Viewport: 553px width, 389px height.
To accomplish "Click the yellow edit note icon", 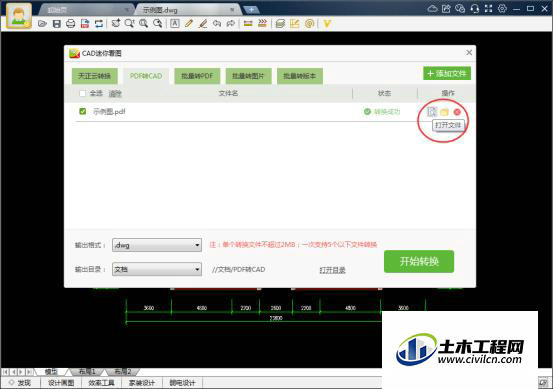I will (x=294, y=23).
